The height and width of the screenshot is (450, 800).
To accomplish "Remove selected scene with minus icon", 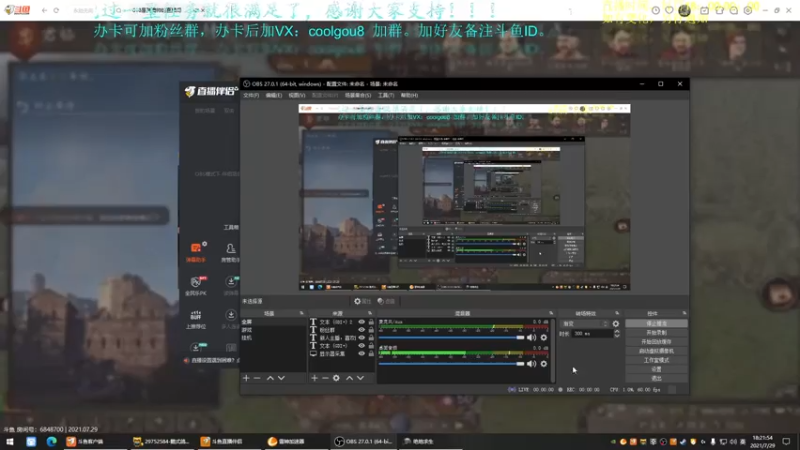I will point(257,378).
